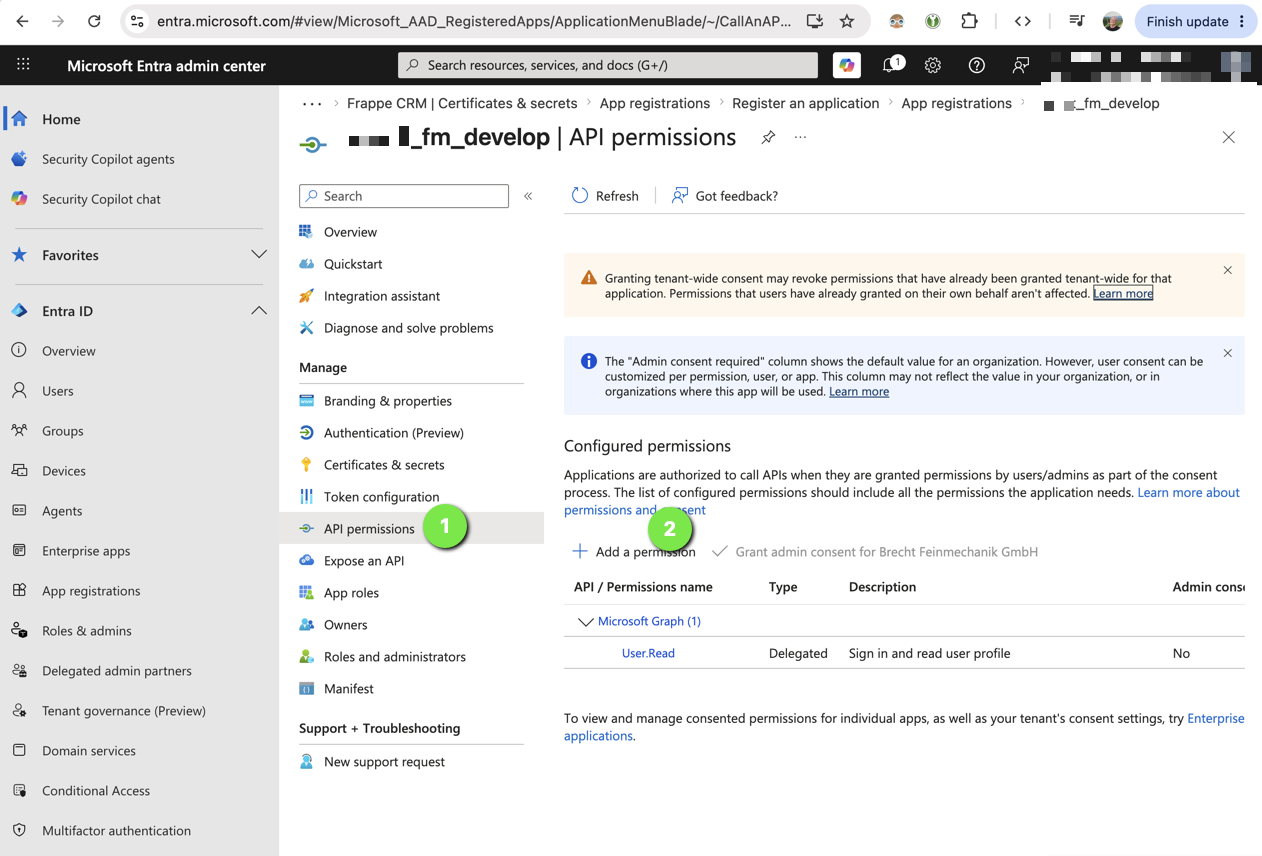Image resolution: width=1262 pixels, height=856 pixels.
Task: Refresh the permissions list
Action: coord(605,196)
